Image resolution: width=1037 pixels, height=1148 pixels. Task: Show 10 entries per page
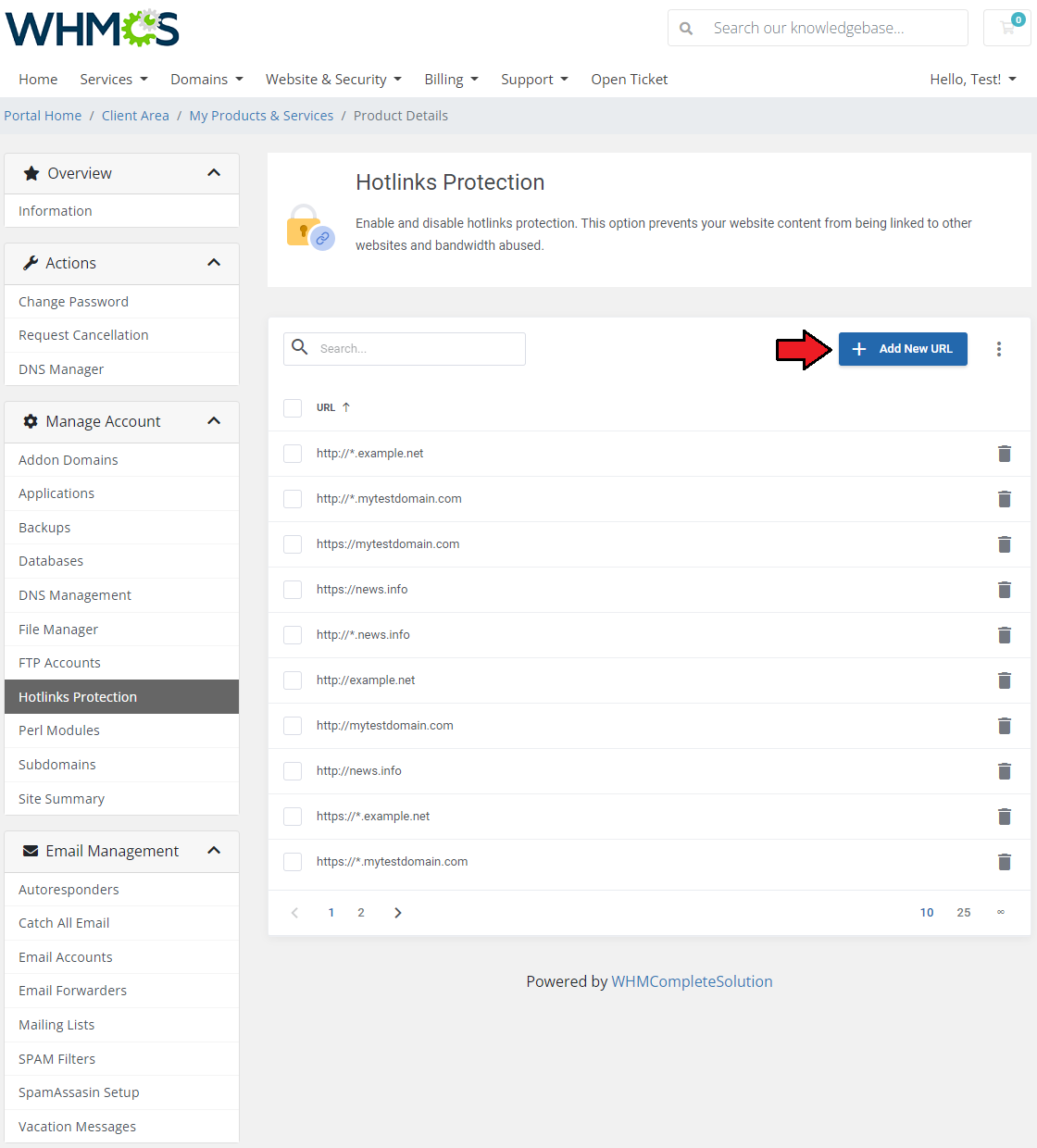tap(927, 913)
